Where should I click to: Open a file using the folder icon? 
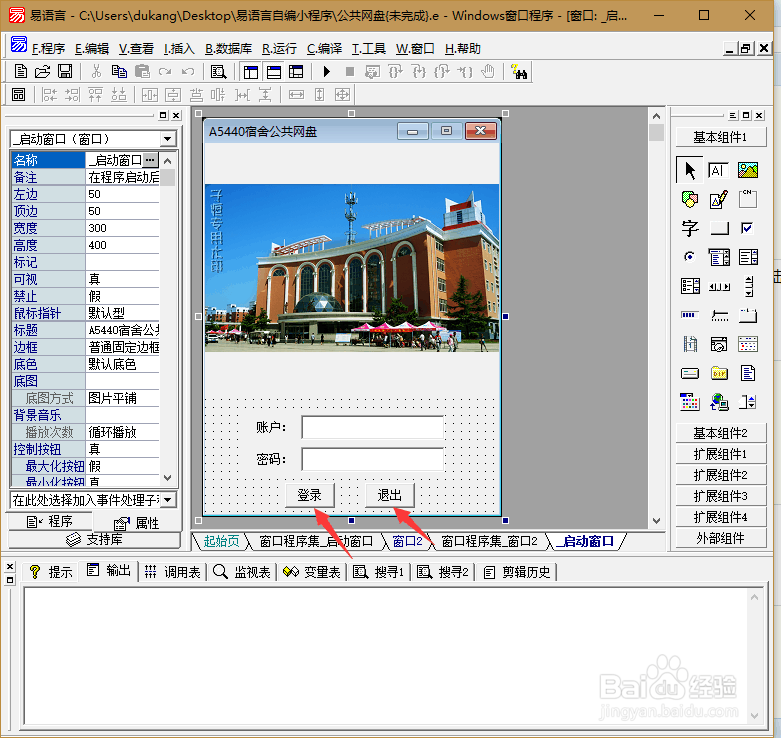coord(42,72)
